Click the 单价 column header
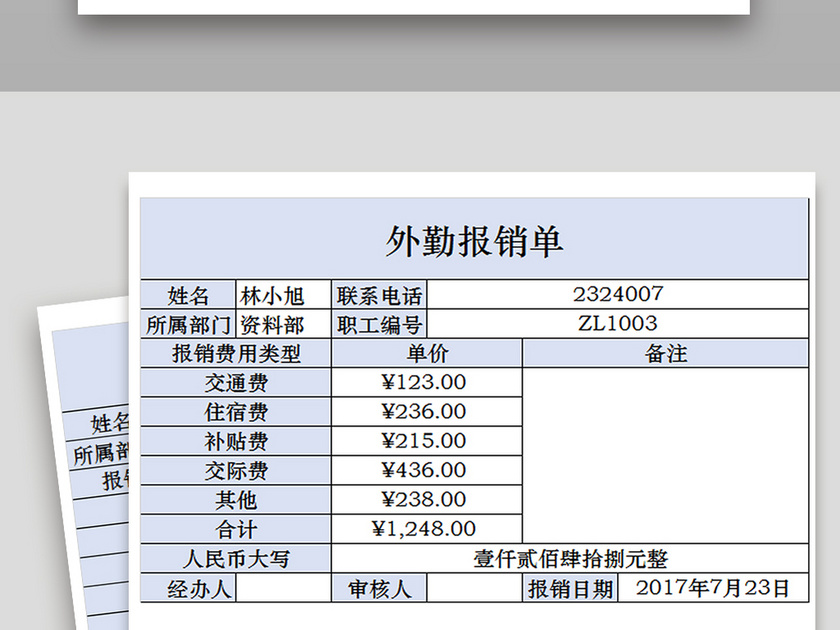Screen dimensions: 840x630 coord(425,352)
